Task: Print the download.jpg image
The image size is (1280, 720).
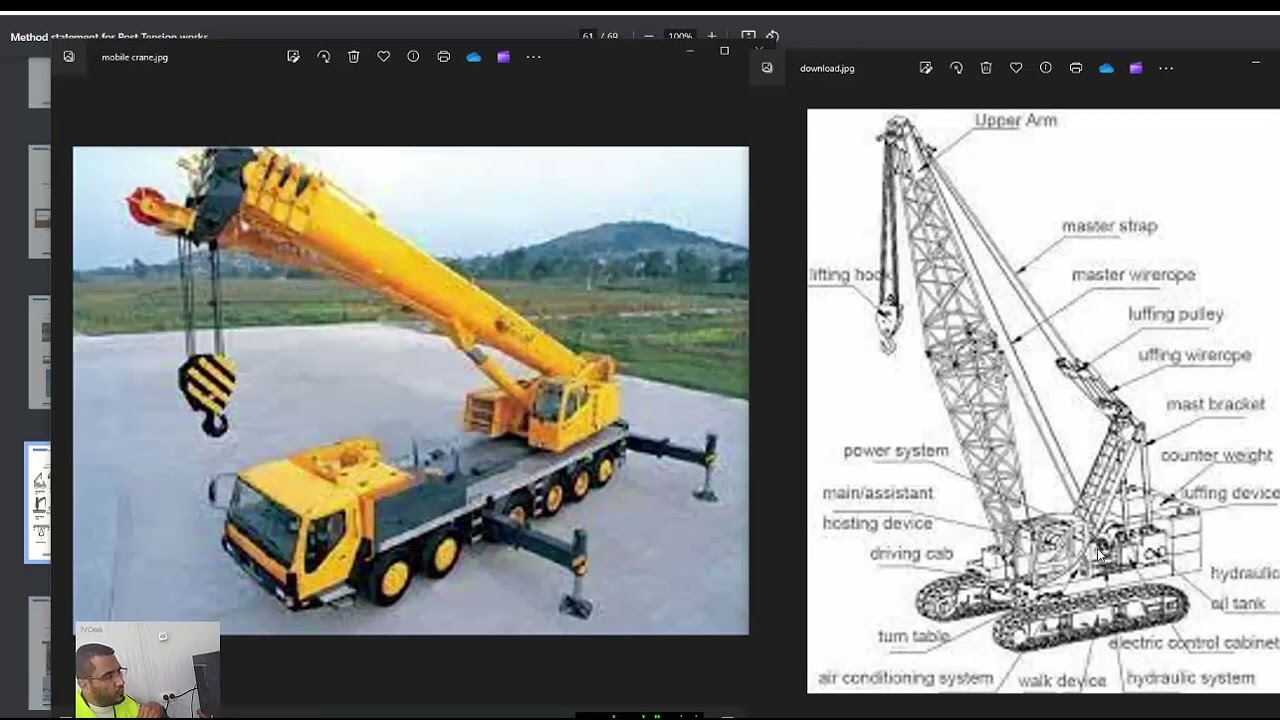Action: tap(1076, 68)
